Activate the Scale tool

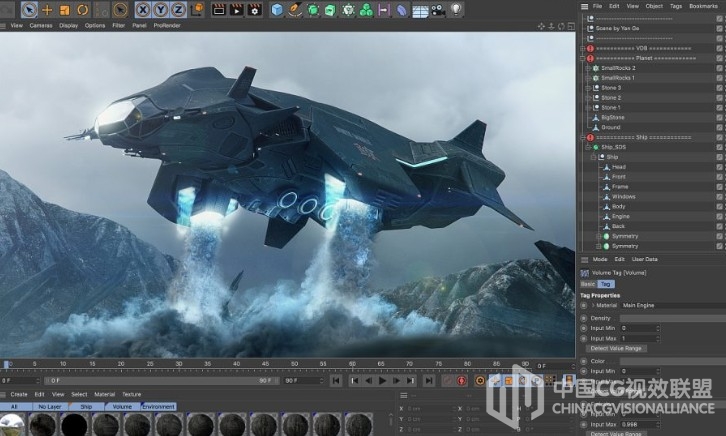click(65, 10)
